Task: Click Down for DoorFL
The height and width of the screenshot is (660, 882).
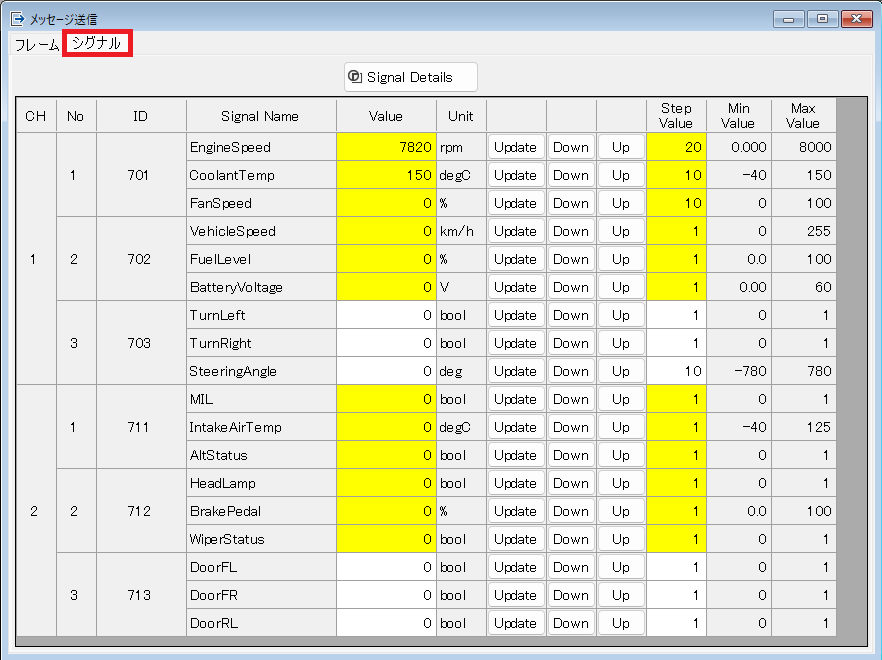Action: 571,567
